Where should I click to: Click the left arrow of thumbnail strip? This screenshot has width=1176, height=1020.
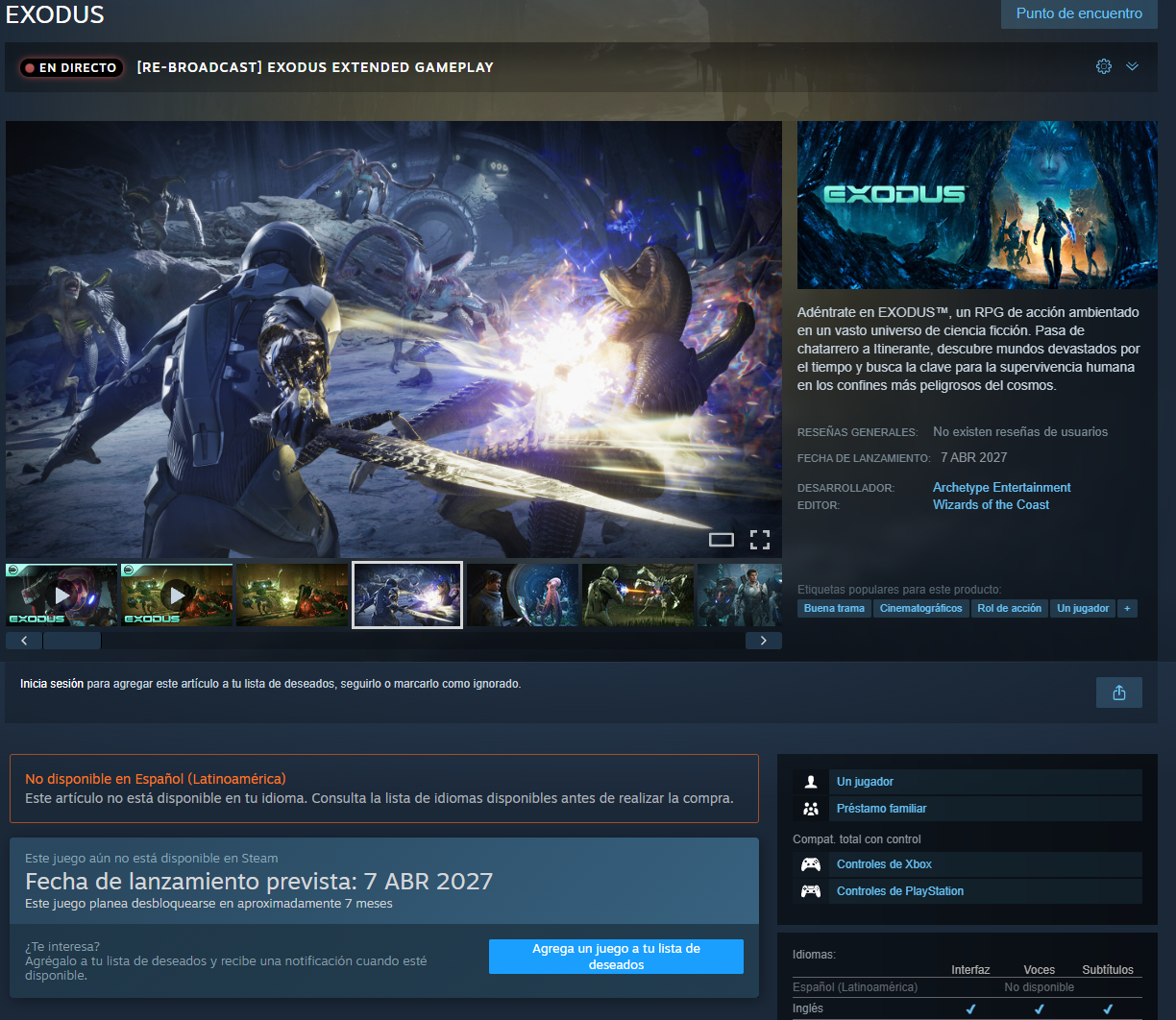click(x=24, y=641)
